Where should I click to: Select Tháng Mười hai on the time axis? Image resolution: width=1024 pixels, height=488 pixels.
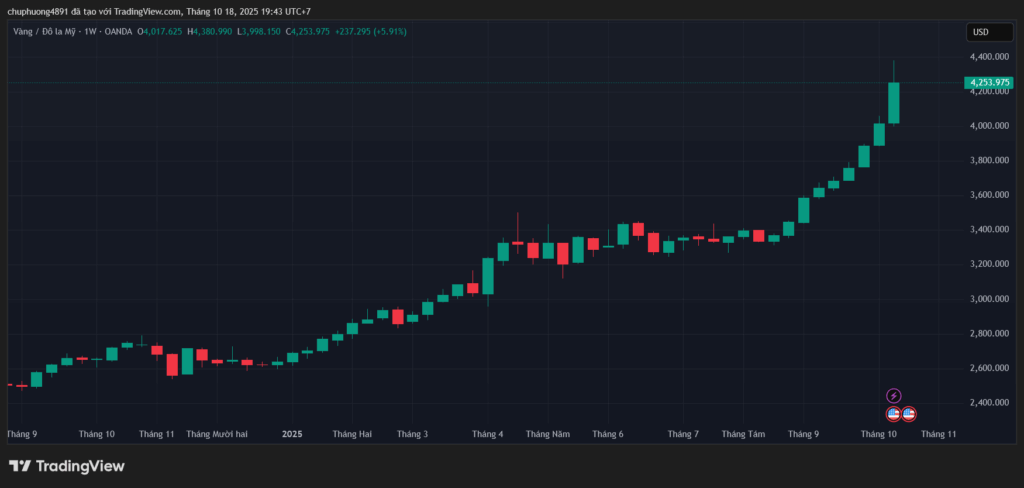217,435
